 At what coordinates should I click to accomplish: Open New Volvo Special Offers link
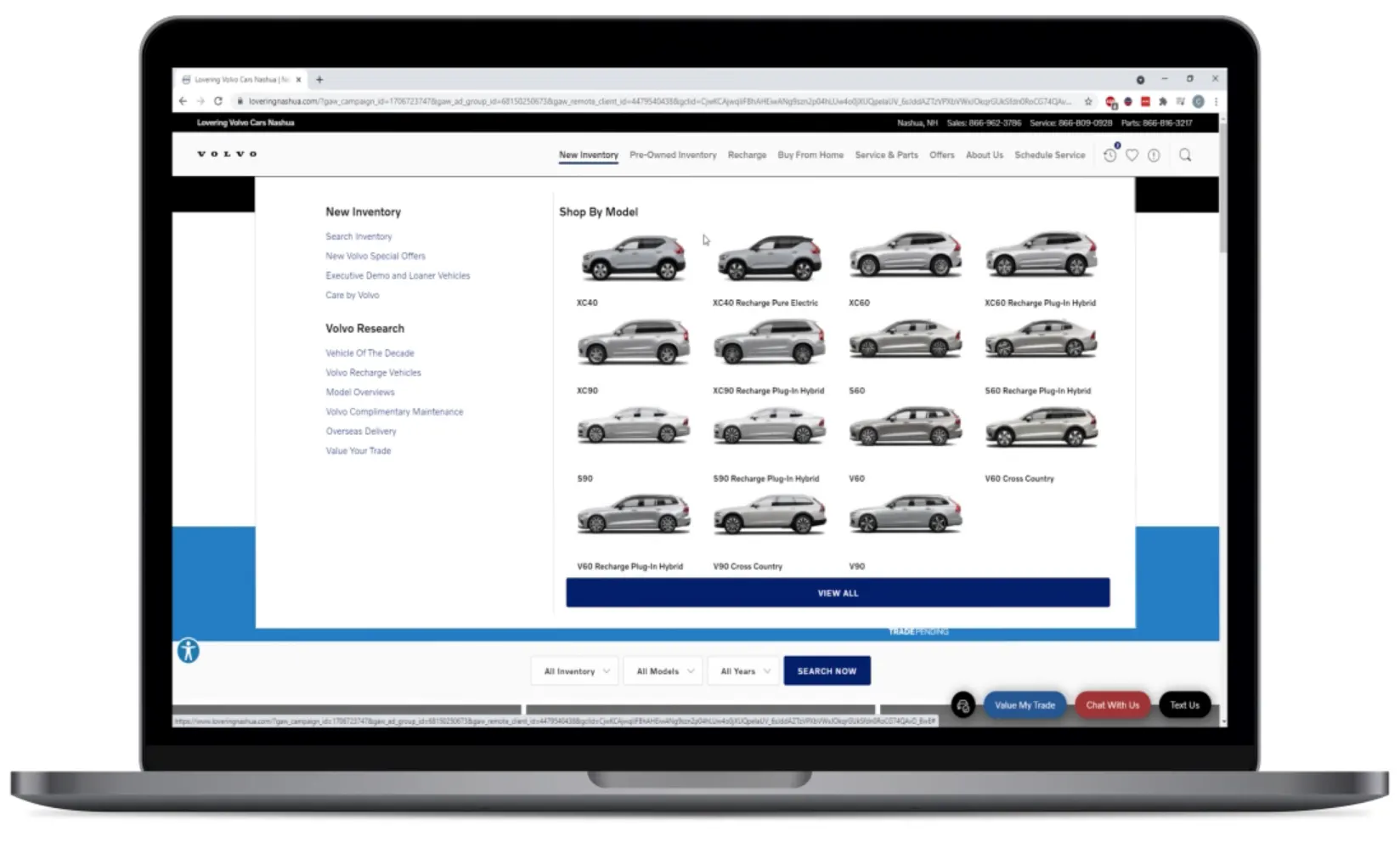click(375, 256)
